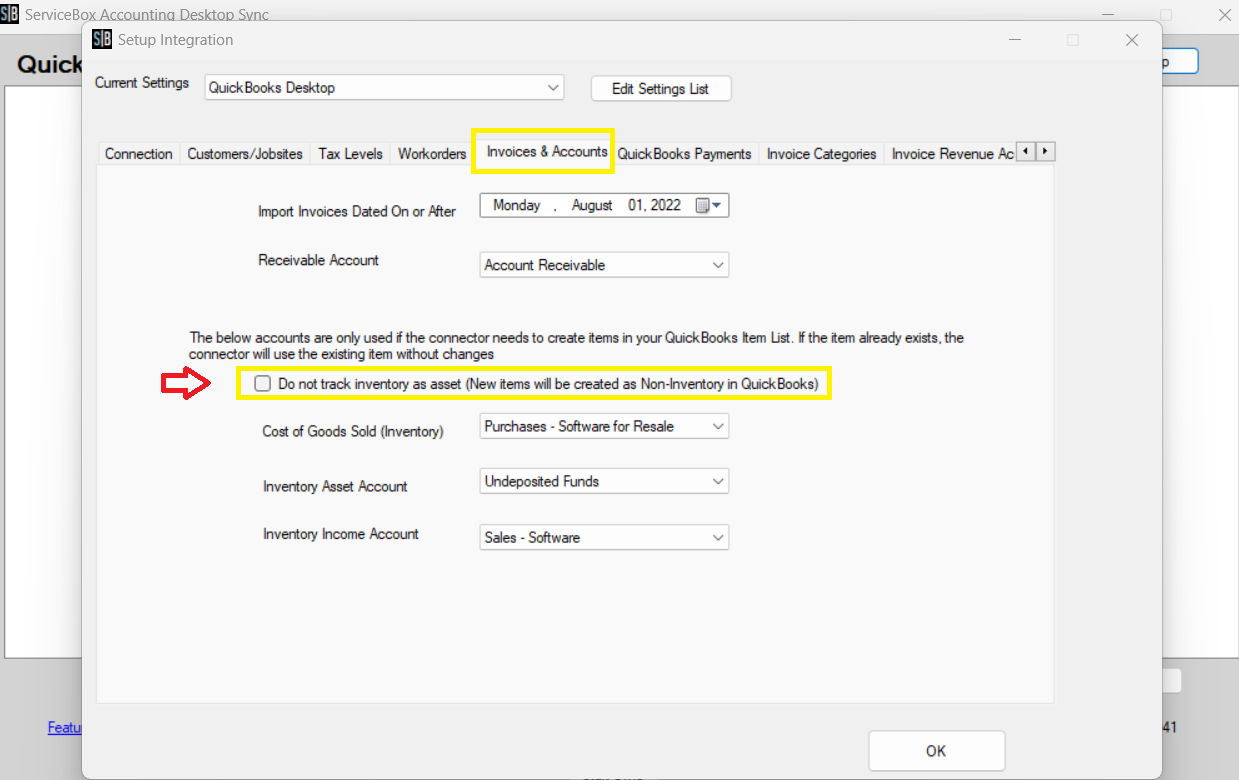
Task: Click the weekday 'Monday' in the date field
Action: coord(517,205)
